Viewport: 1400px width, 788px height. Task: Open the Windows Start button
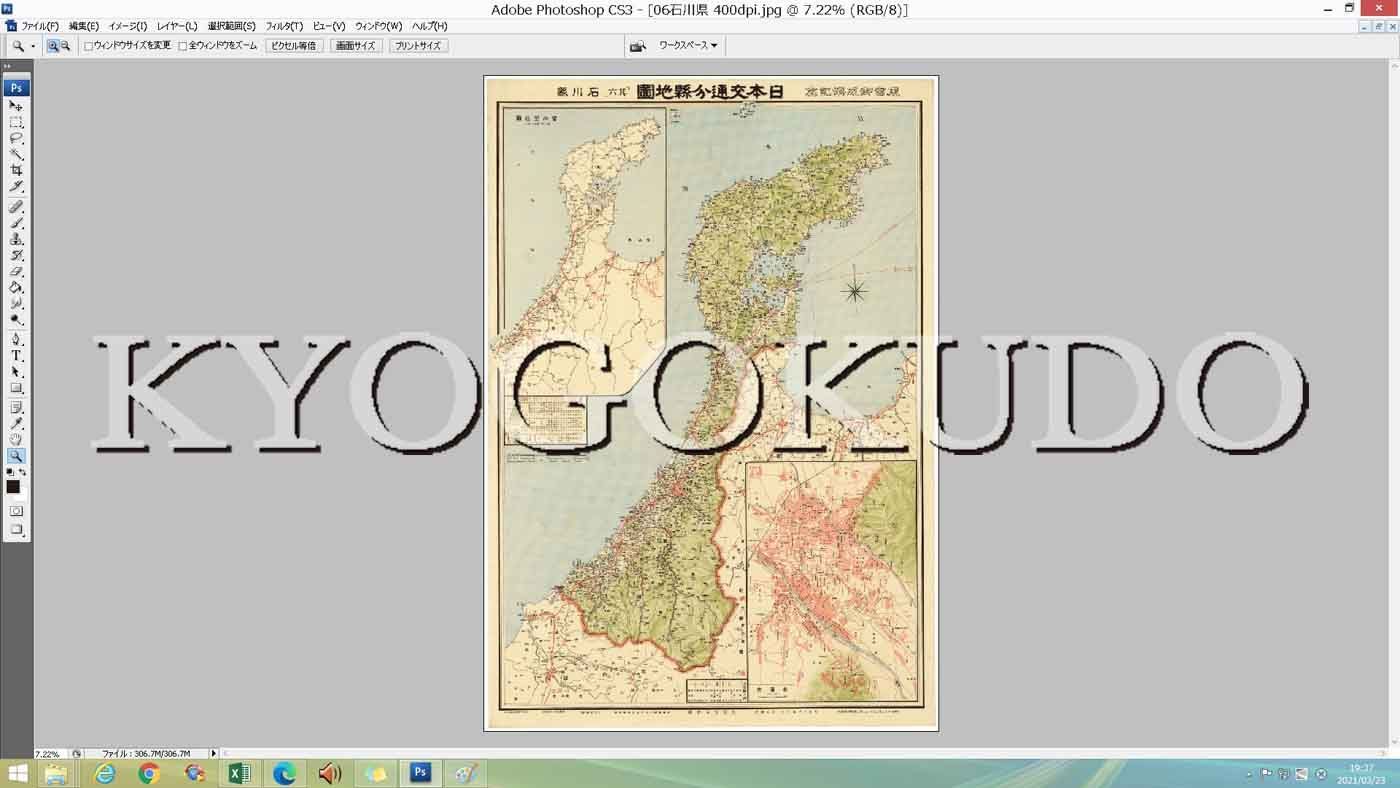tap(18, 773)
